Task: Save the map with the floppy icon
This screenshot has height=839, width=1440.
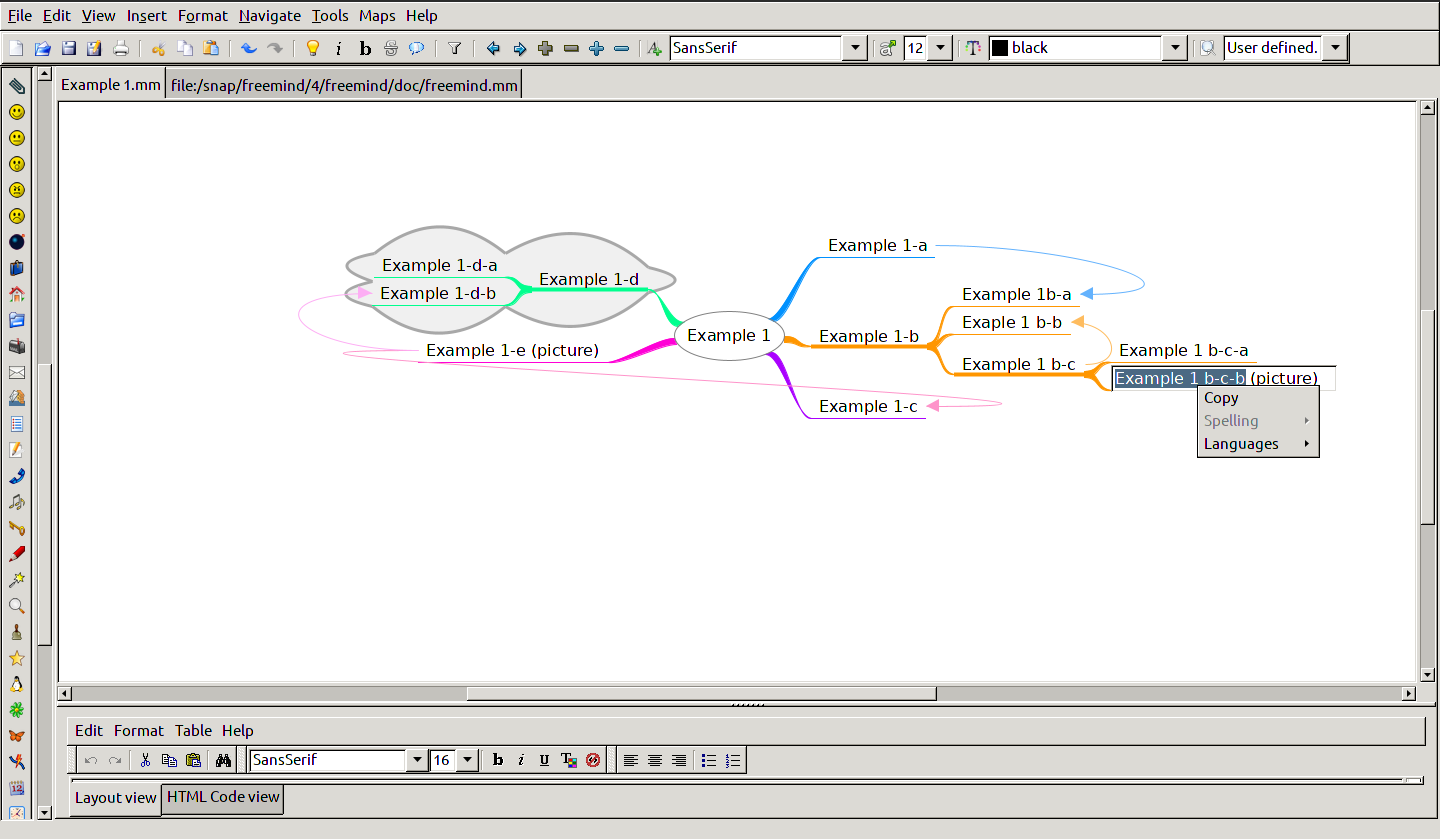Action: click(68, 48)
